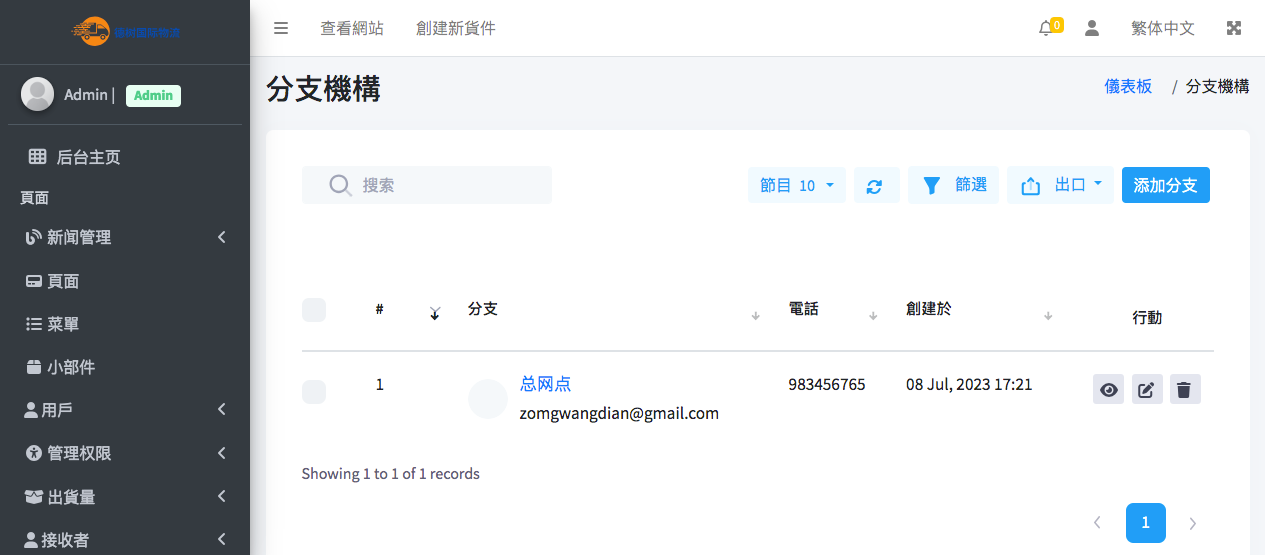Image resolution: width=1265 pixels, height=555 pixels.
Task: Open the 節目 10 page size dropdown
Action: [x=796, y=185]
